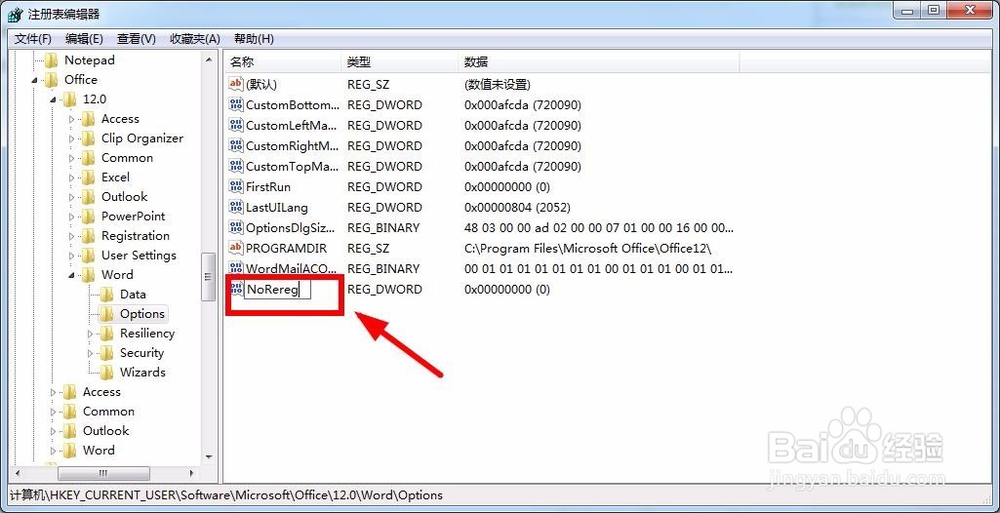Click the Registration folder icon
Viewport: 1000px width, 513px height.
coord(89,236)
